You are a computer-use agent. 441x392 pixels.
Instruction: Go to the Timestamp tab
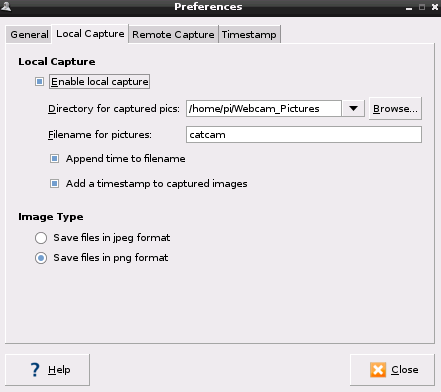click(249, 34)
